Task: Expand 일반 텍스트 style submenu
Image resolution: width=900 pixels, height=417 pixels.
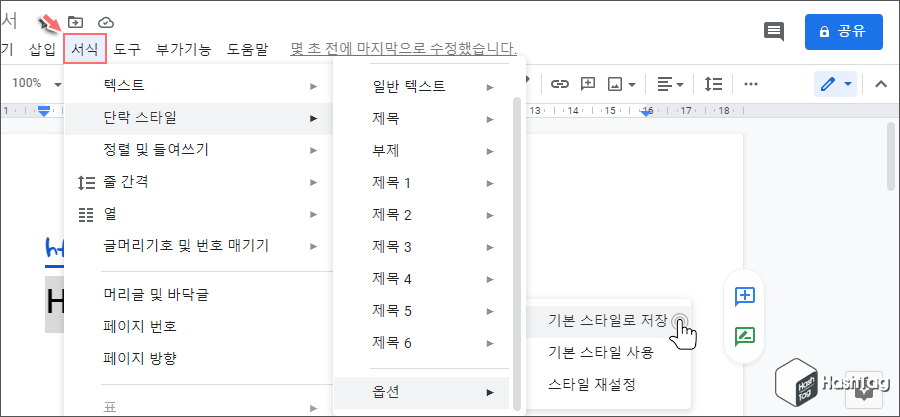Action: [422, 87]
